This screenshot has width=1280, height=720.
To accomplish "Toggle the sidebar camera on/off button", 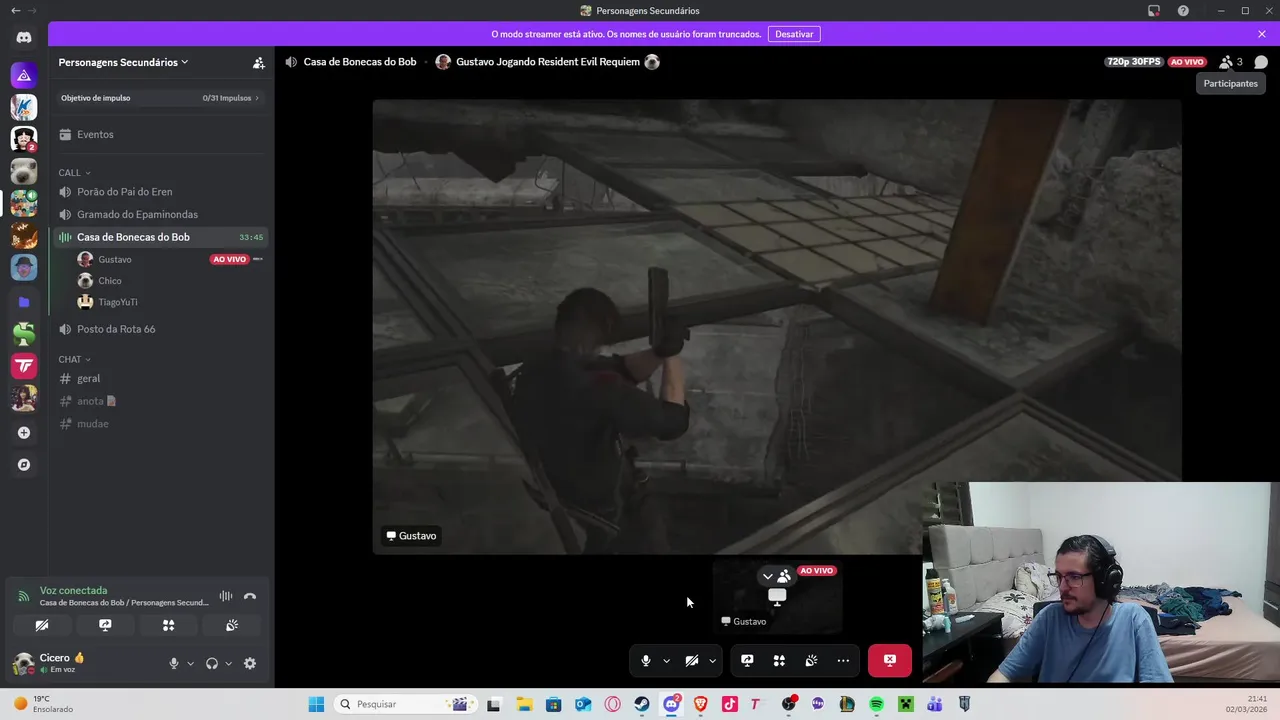I will pos(41,625).
